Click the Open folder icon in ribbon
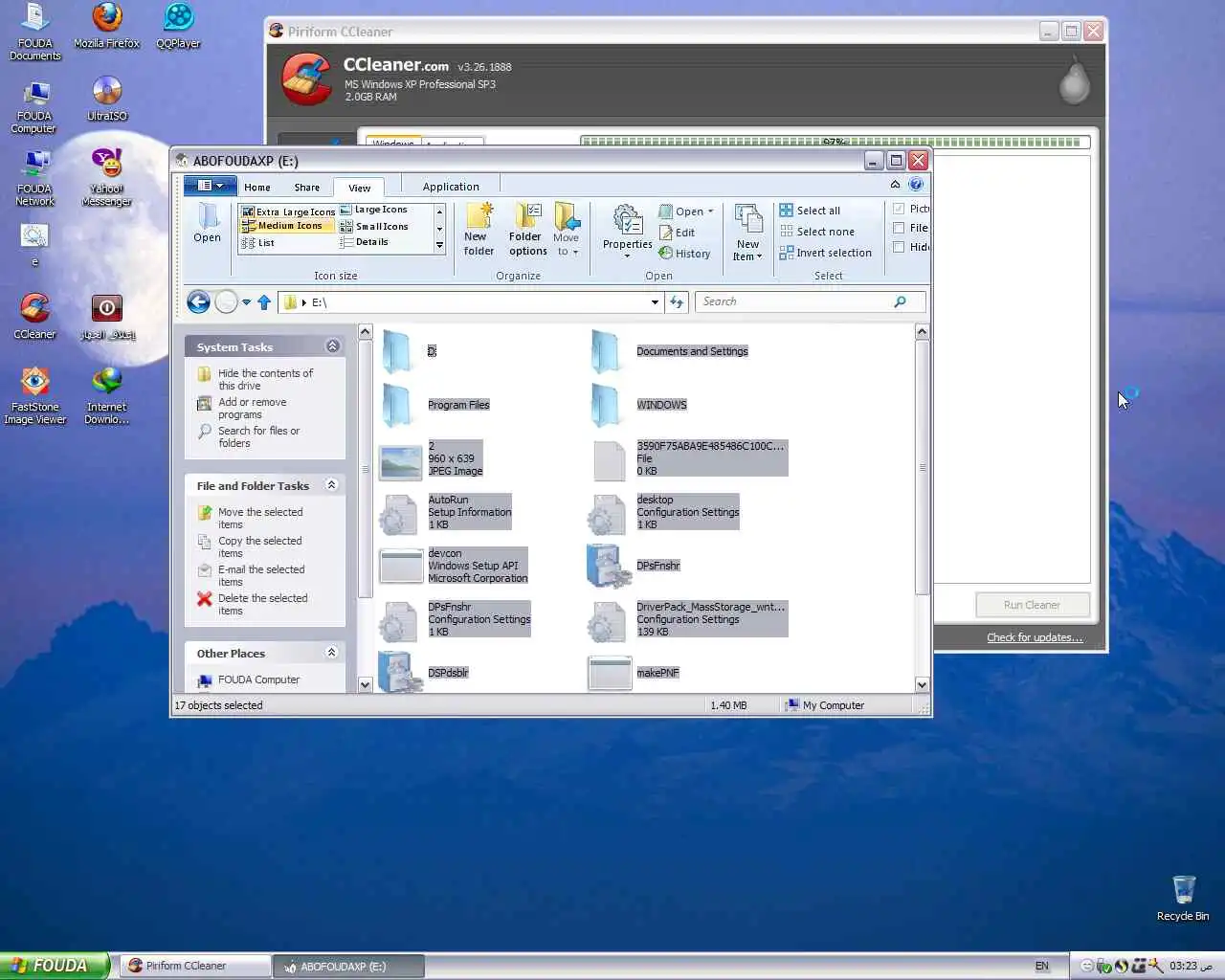Viewport: 1225px width, 980px height. tap(207, 224)
